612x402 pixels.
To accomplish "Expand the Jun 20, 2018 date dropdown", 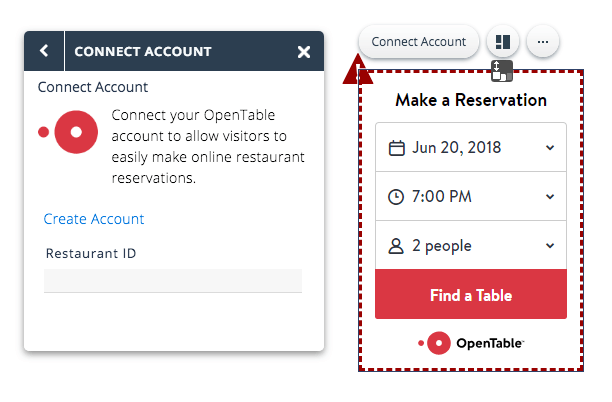I will tap(550, 148).
